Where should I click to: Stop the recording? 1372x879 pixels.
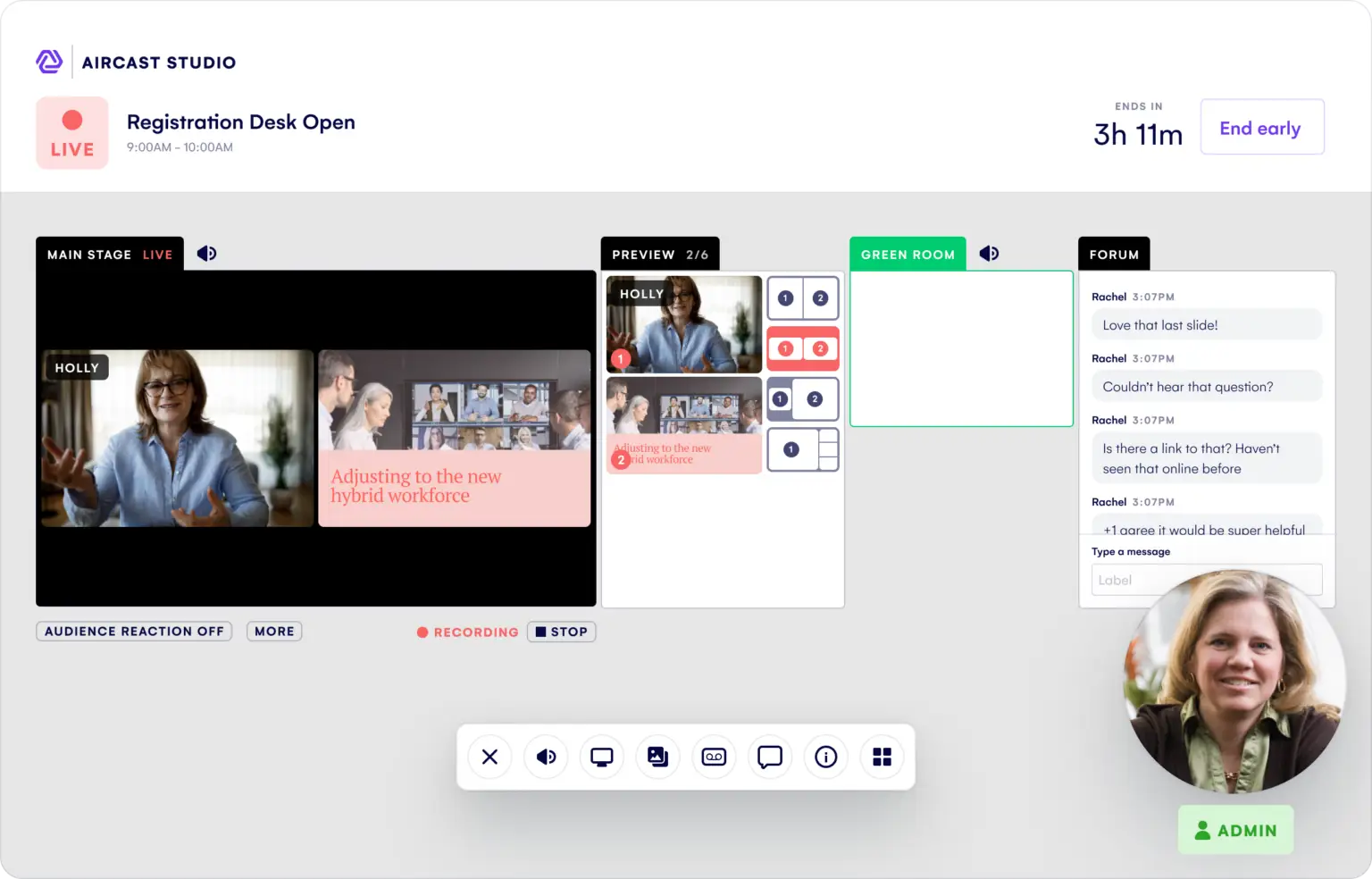coord(562,632)
